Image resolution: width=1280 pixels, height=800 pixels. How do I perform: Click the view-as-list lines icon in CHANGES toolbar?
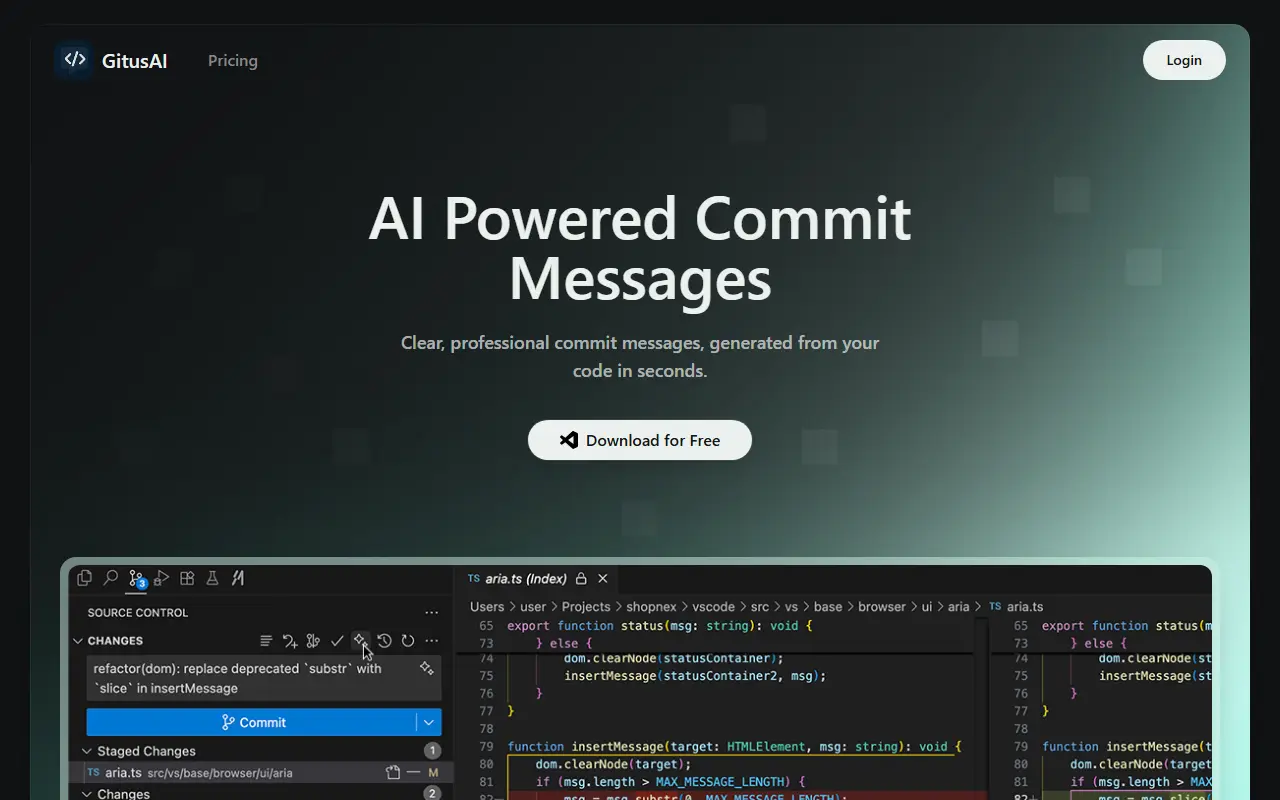(x=266, y=641)
